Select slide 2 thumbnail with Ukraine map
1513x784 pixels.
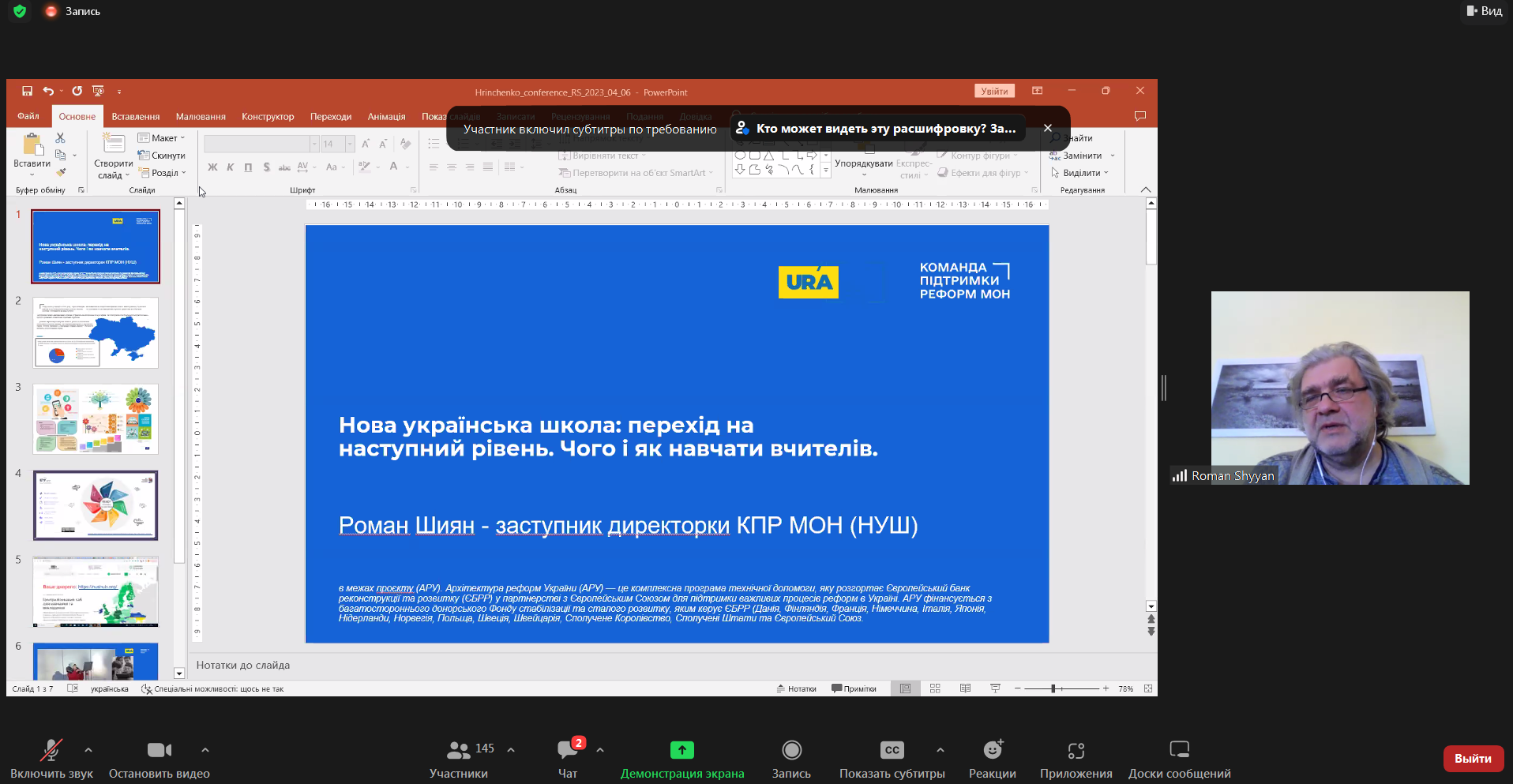(96, 332)
